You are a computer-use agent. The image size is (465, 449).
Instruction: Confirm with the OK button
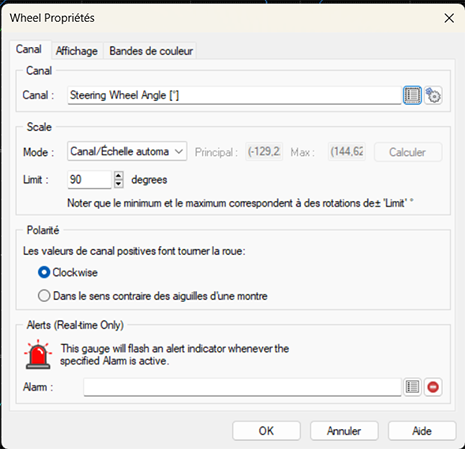click(x=266, y=431)
